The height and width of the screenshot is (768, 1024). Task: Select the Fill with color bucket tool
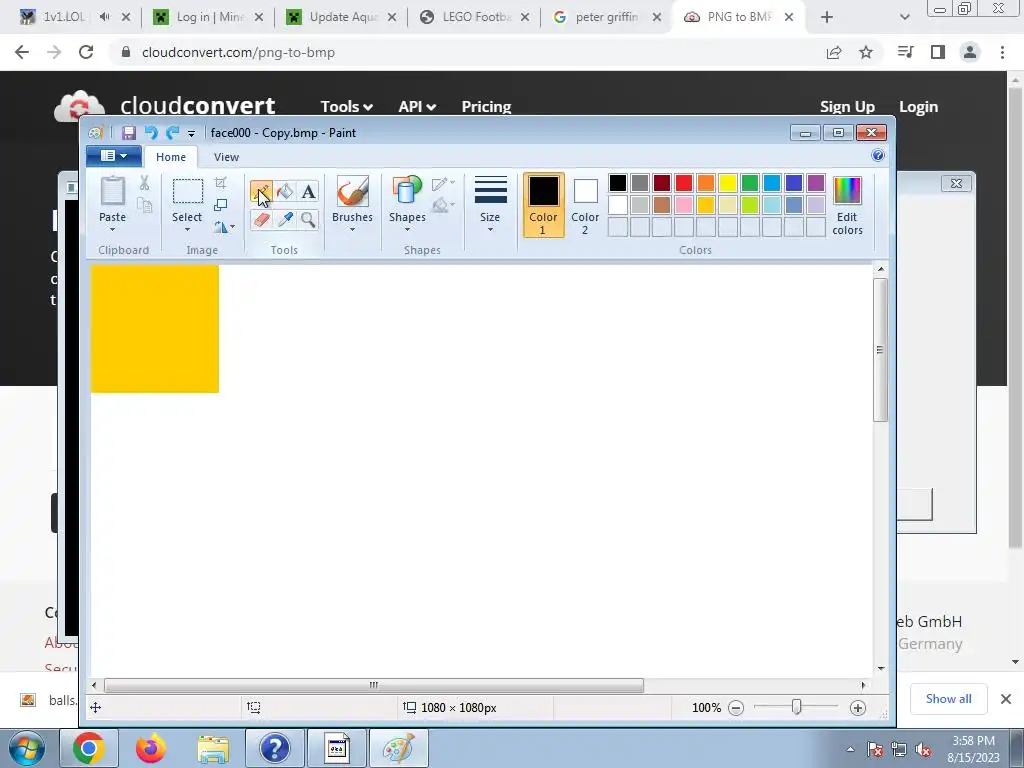(285, 191)
